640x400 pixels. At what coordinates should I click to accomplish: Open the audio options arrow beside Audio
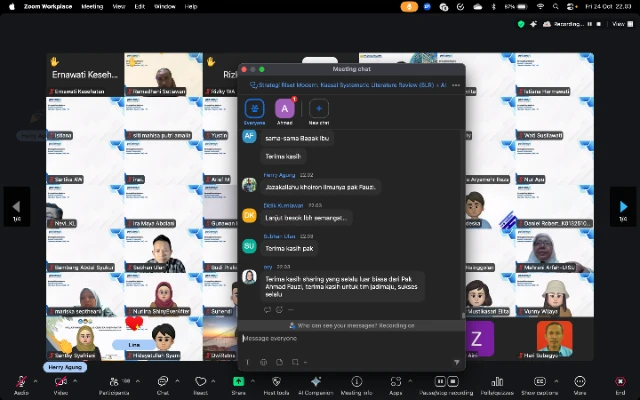[36, 381]
